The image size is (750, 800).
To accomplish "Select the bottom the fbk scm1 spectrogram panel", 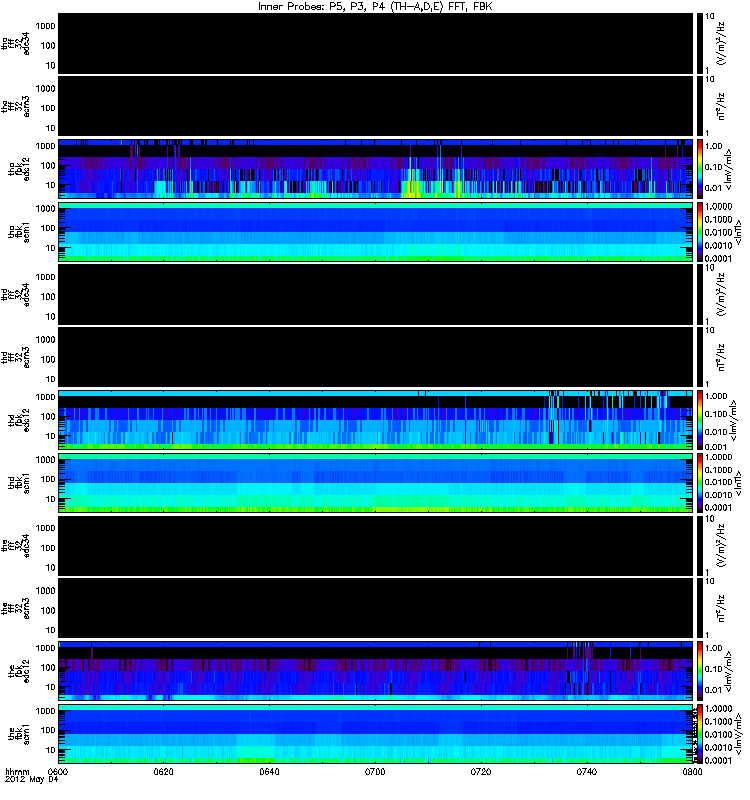I will point(376,734).
